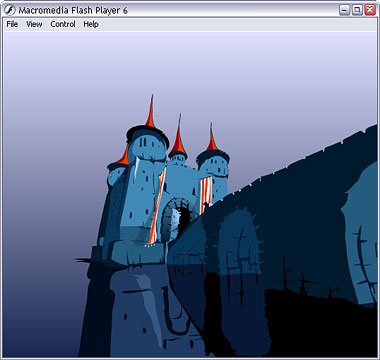
Task: Open the Control menu
Action: (63, 24)
